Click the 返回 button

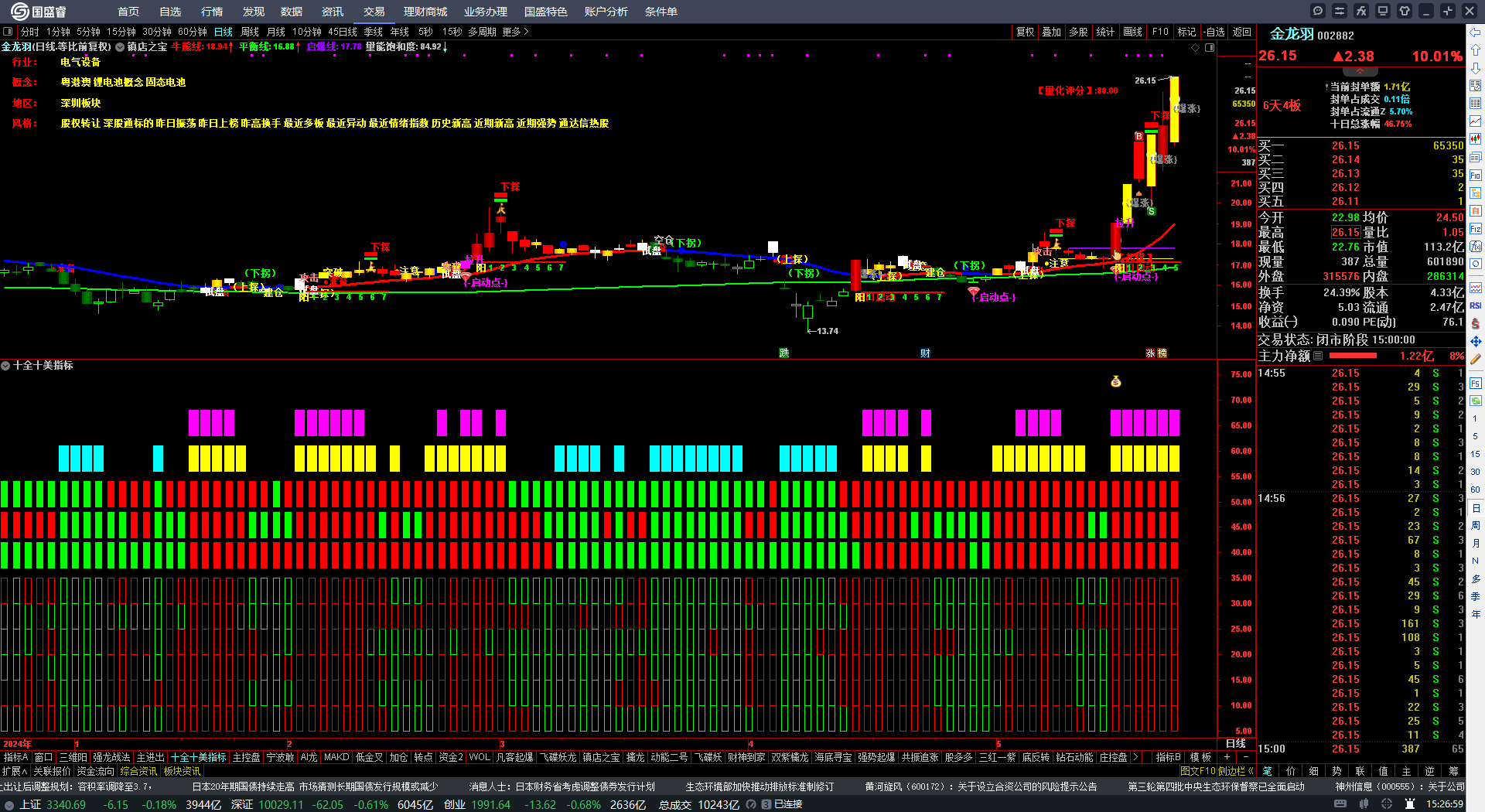(1241, 32)
